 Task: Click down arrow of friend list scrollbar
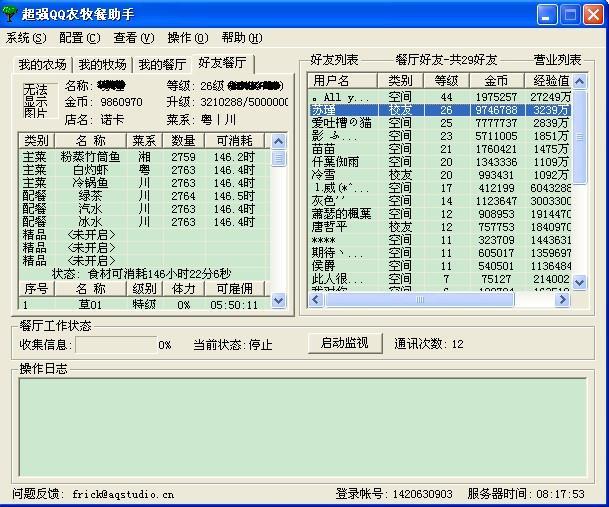click(x=579, y=282)
